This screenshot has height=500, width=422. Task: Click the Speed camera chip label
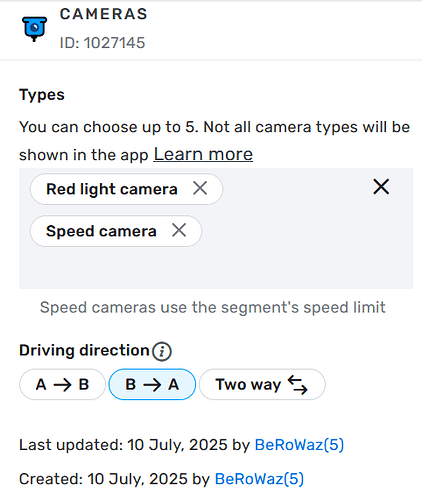[101, 231]
